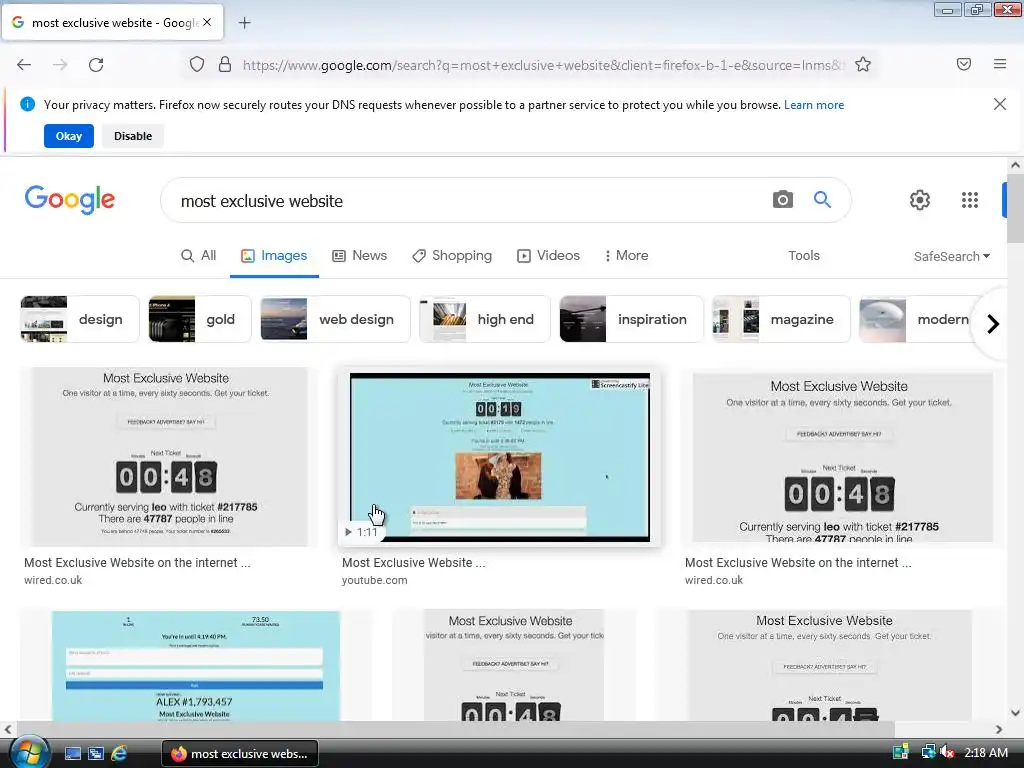
Task: Dismiss the DNS privacy notification bar
Action: [999, 104]
